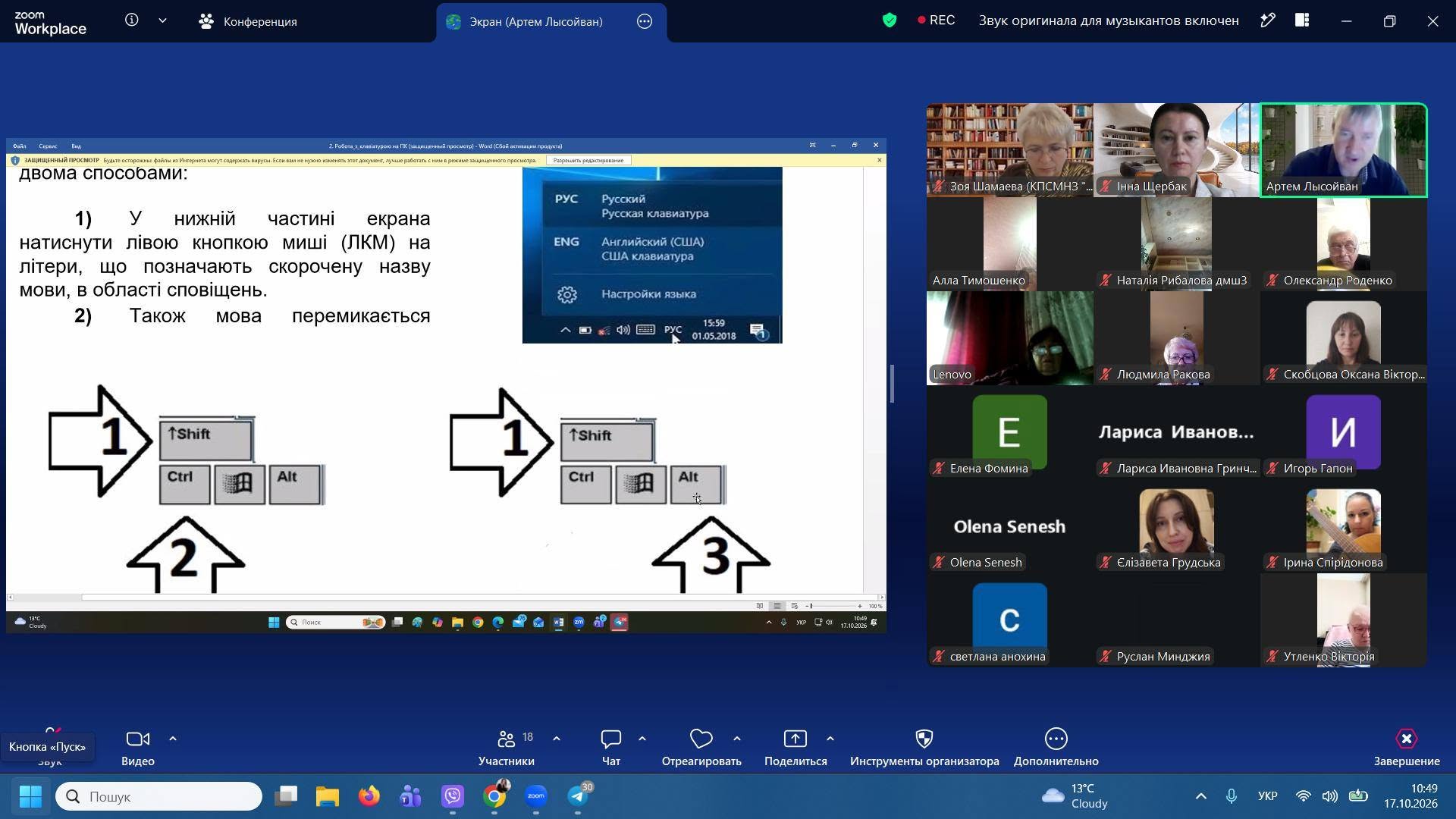
Task: Select Артем Лысойван video thumbnail
Action: (1344, 150)
